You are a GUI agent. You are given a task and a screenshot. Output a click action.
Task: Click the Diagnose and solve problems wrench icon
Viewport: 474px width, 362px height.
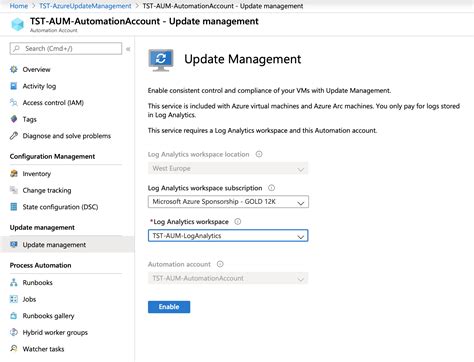coord(14,136)
